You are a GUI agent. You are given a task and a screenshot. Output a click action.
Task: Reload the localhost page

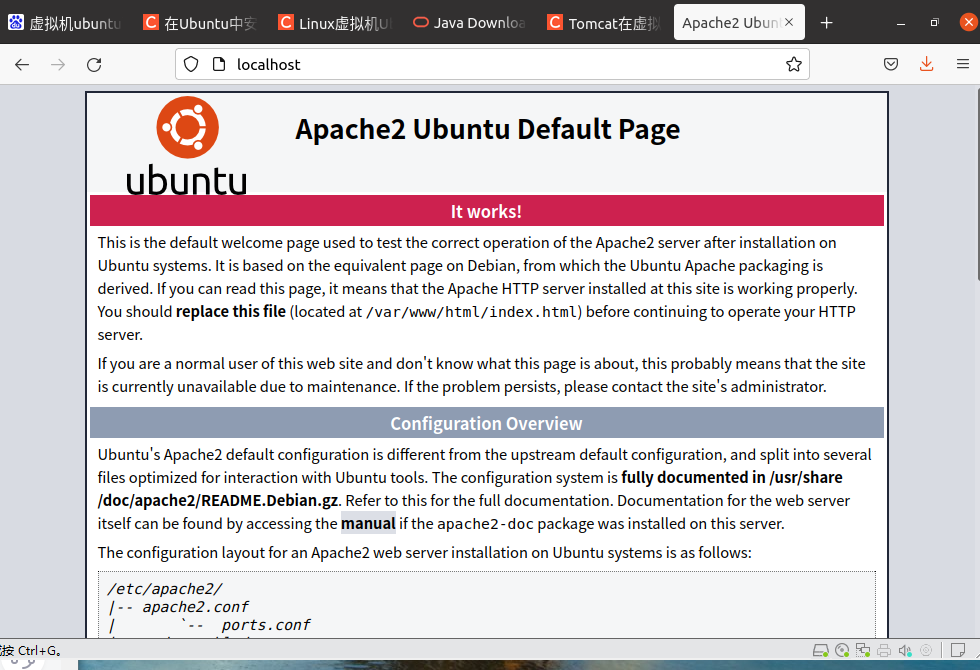click(x=94, y=64)
